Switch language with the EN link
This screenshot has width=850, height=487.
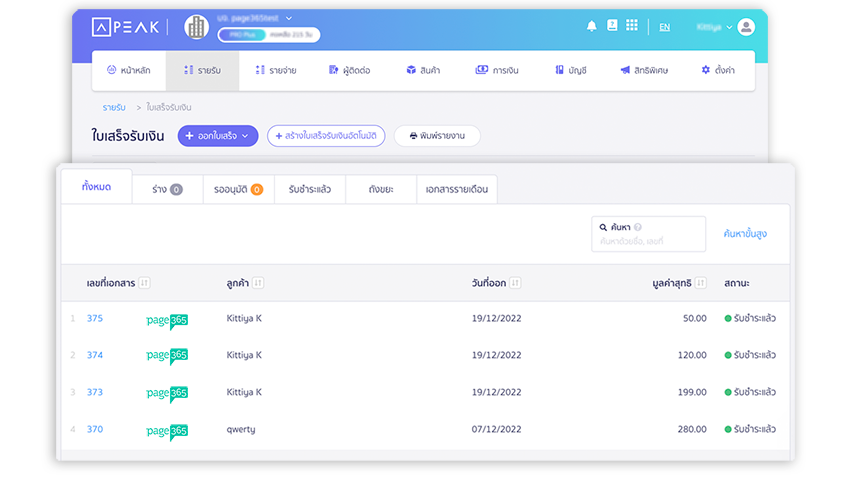664,27
